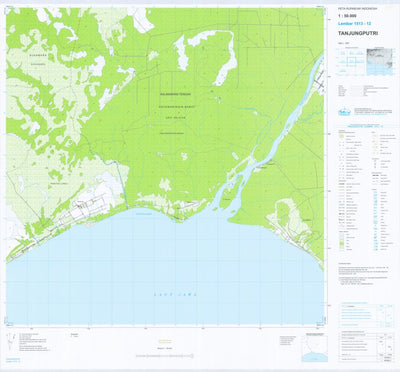Click the blue agency logo emblem
Viewport: 400px width, 372px height.
coord(344,112)
